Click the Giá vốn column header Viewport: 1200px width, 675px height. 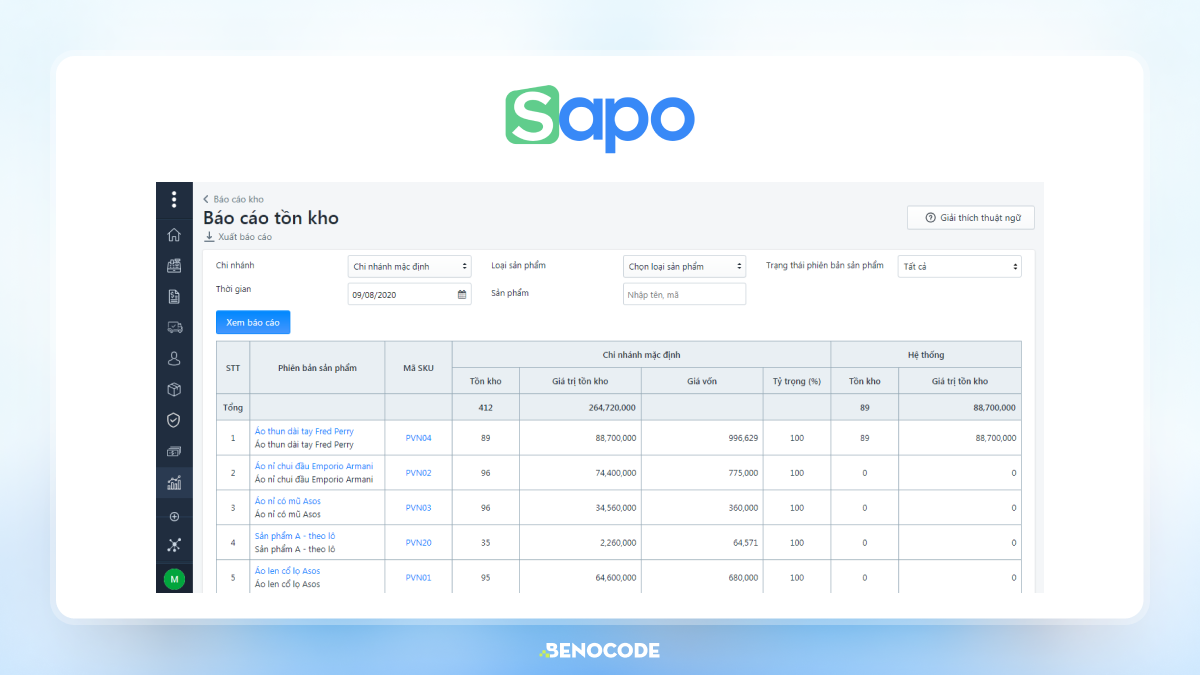coord(702,381)
